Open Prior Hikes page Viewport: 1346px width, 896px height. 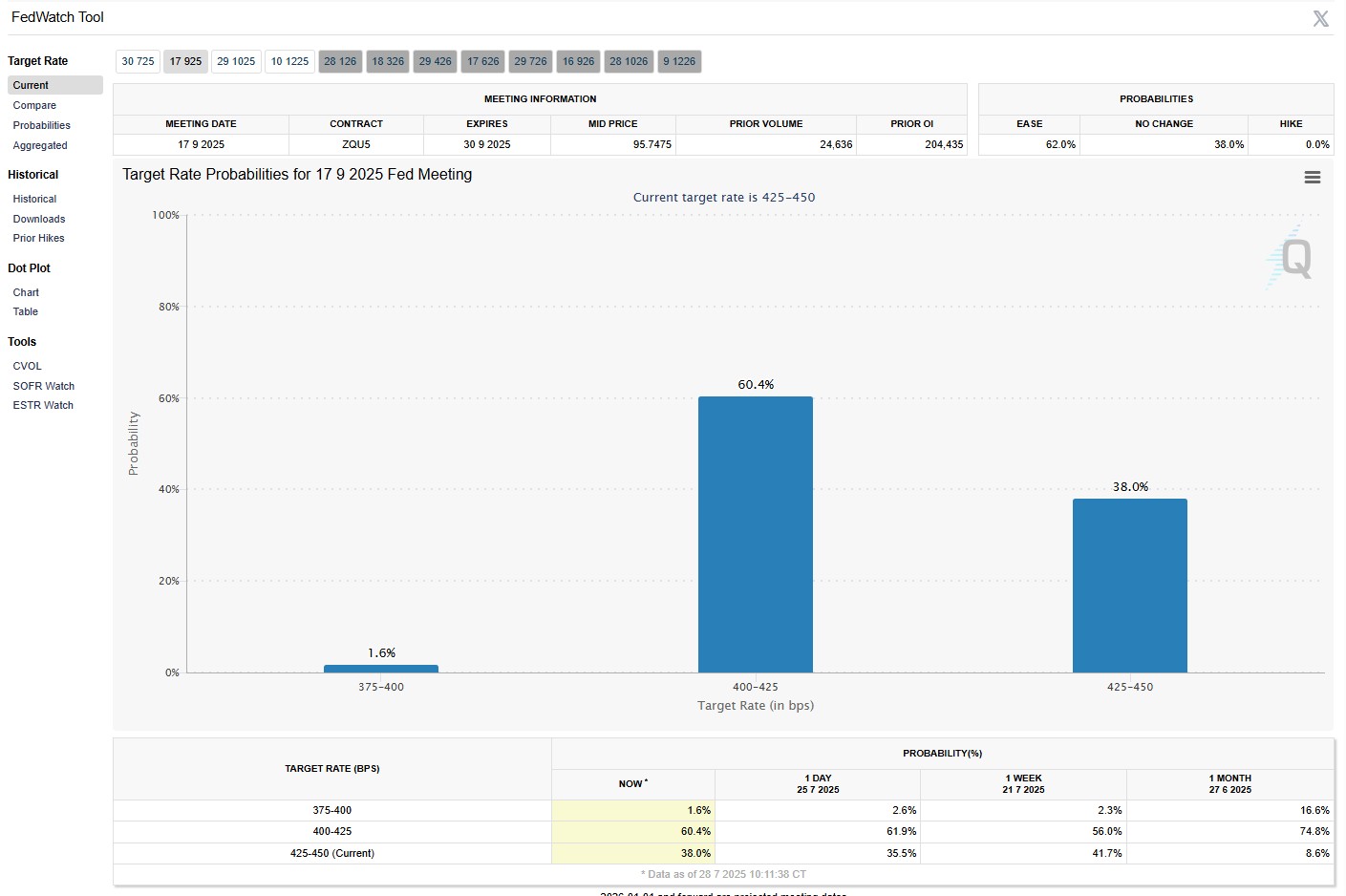pyautogui.click(x=39, y=238)
